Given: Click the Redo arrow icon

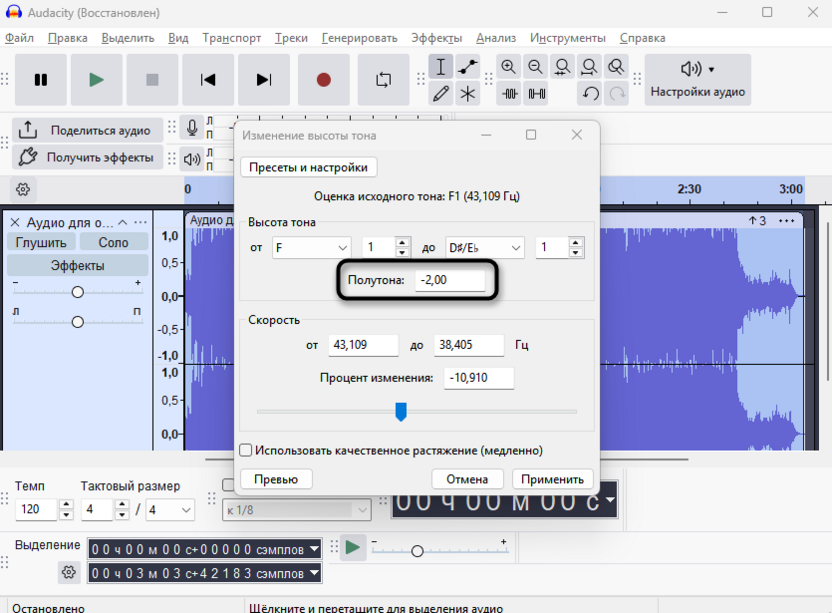Looking at the screenshot, I should [x=617, y=94].
